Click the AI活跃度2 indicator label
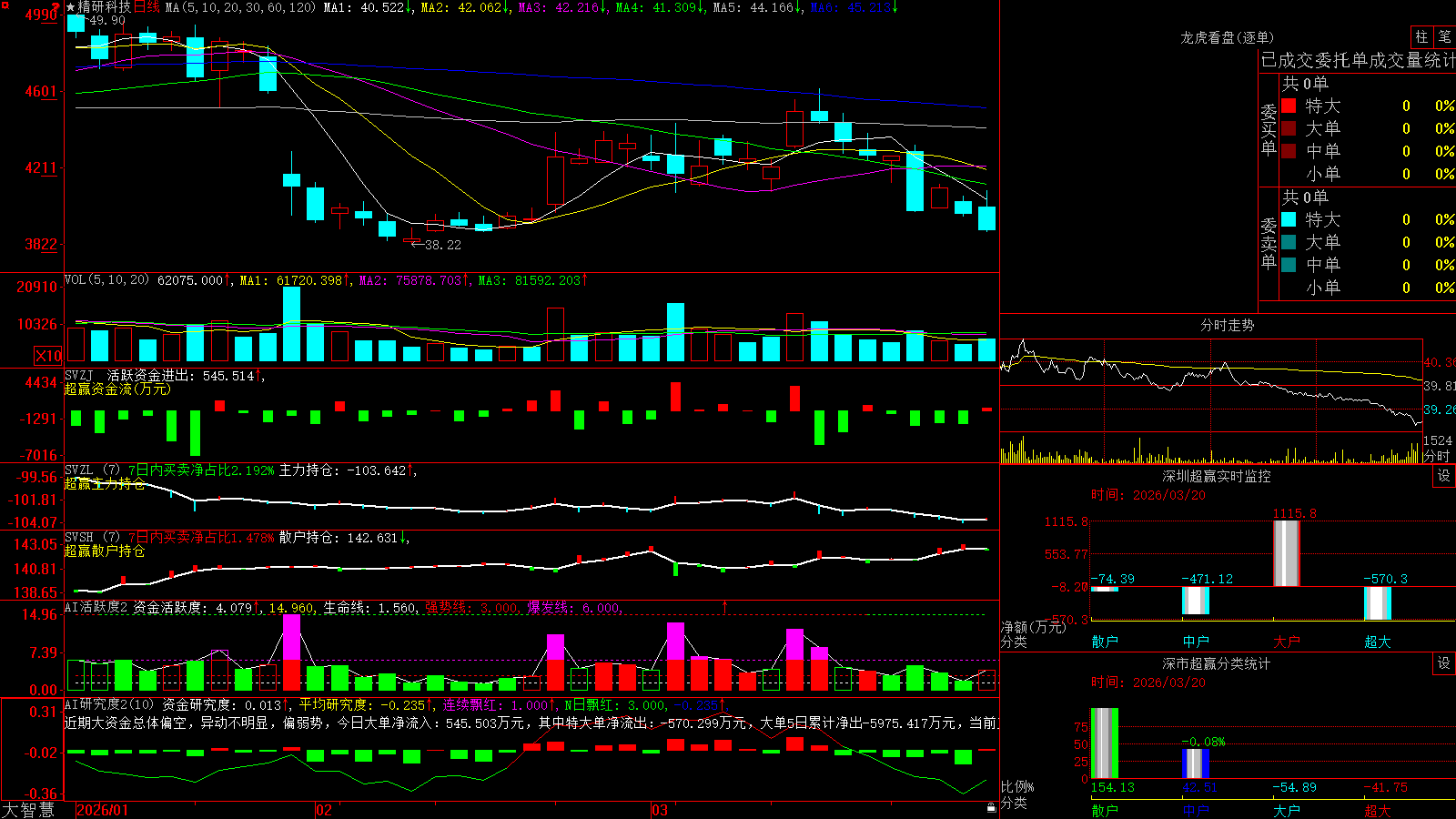Image resolution: width=1456 pixels, height=819 pixels. tap(96, 607)
